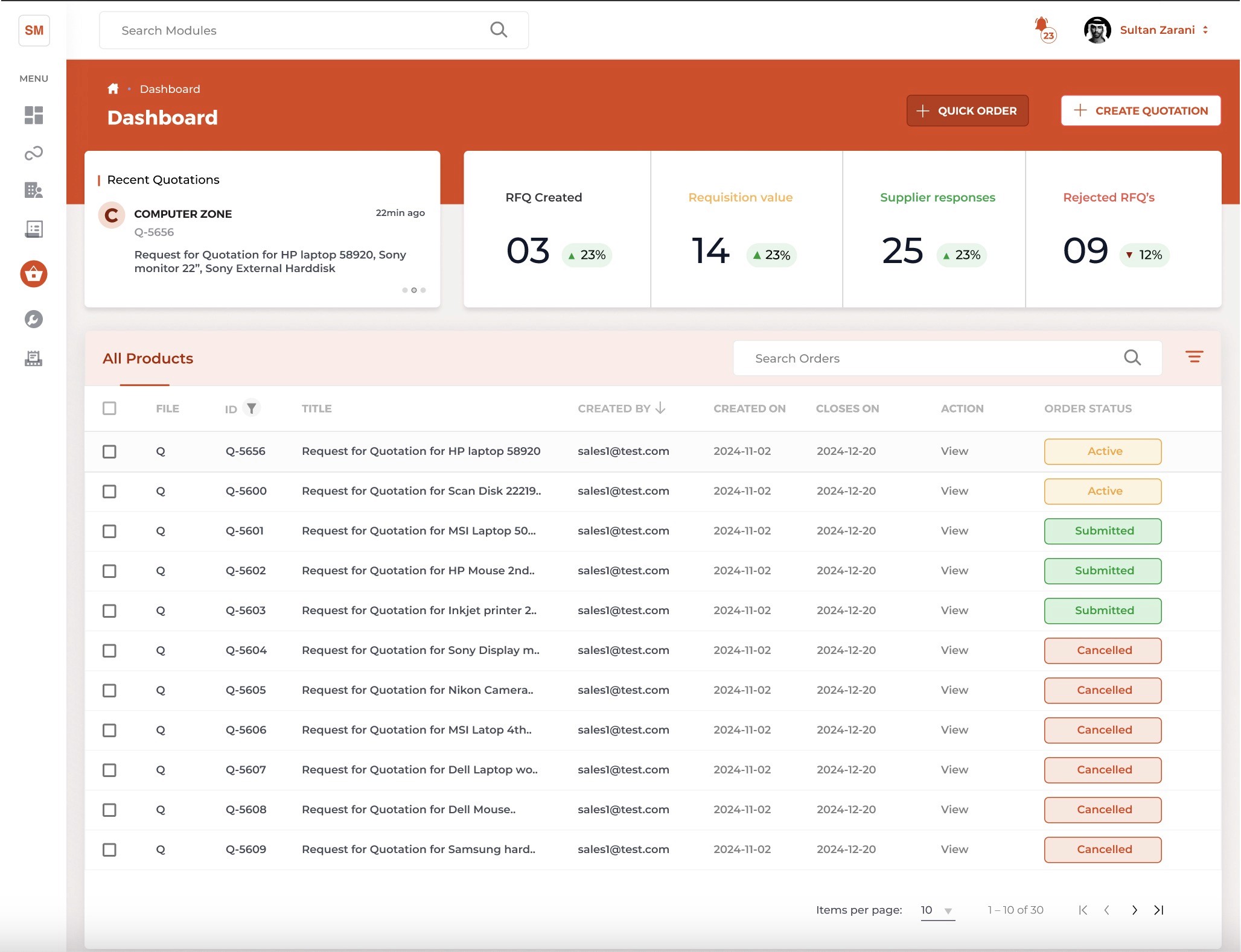Sort by the Created By column arrow
1241x952 pixels.
tap(660, 408)
